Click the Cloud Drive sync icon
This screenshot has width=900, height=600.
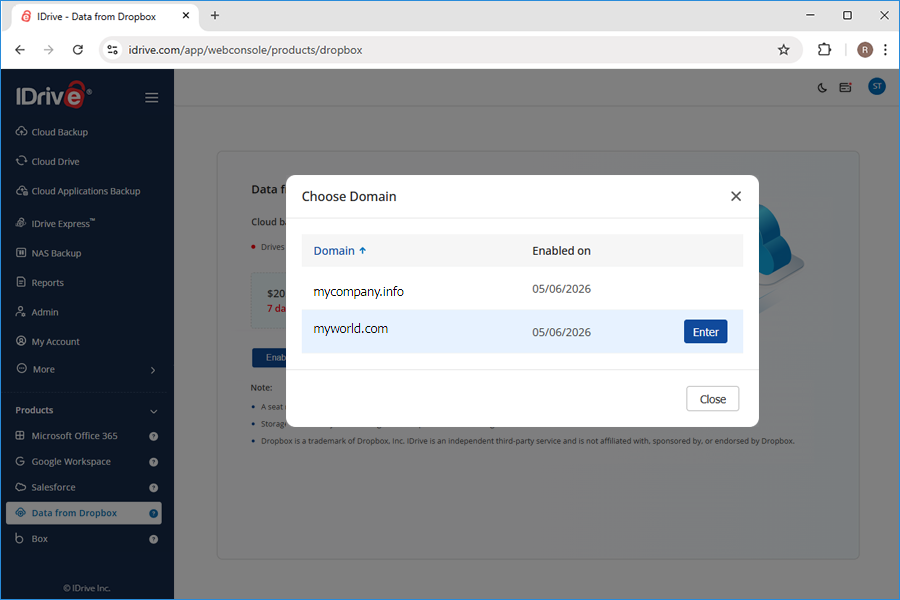point(21,161)
